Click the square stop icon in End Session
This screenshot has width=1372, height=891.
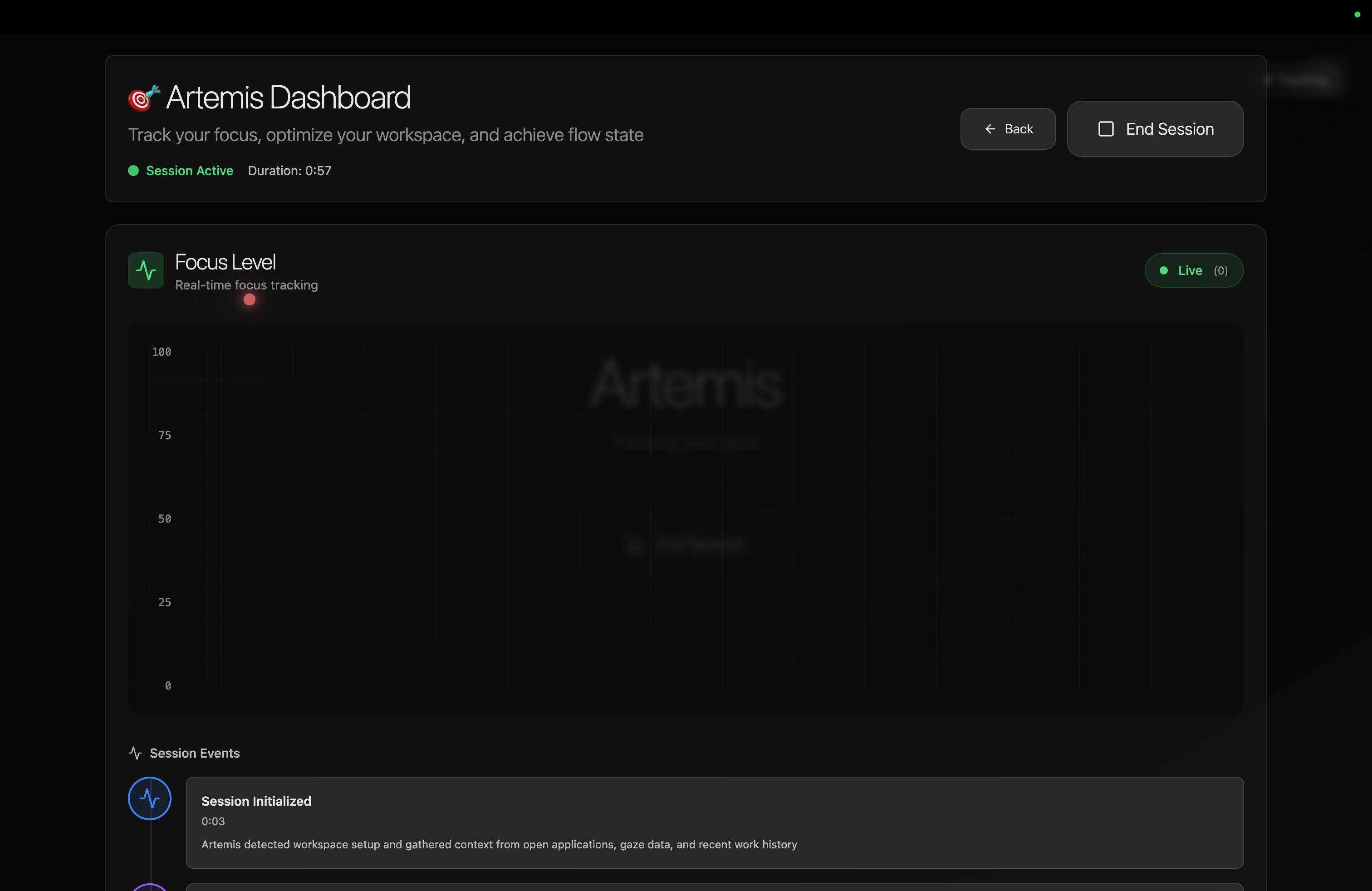coord(1105,129)
